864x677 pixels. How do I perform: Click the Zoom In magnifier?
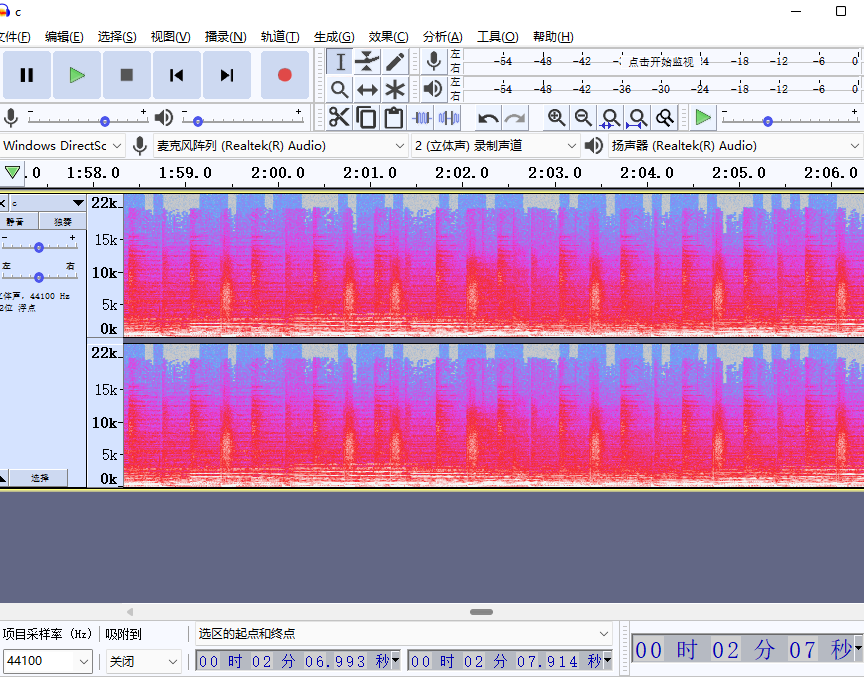pos(556,118)
